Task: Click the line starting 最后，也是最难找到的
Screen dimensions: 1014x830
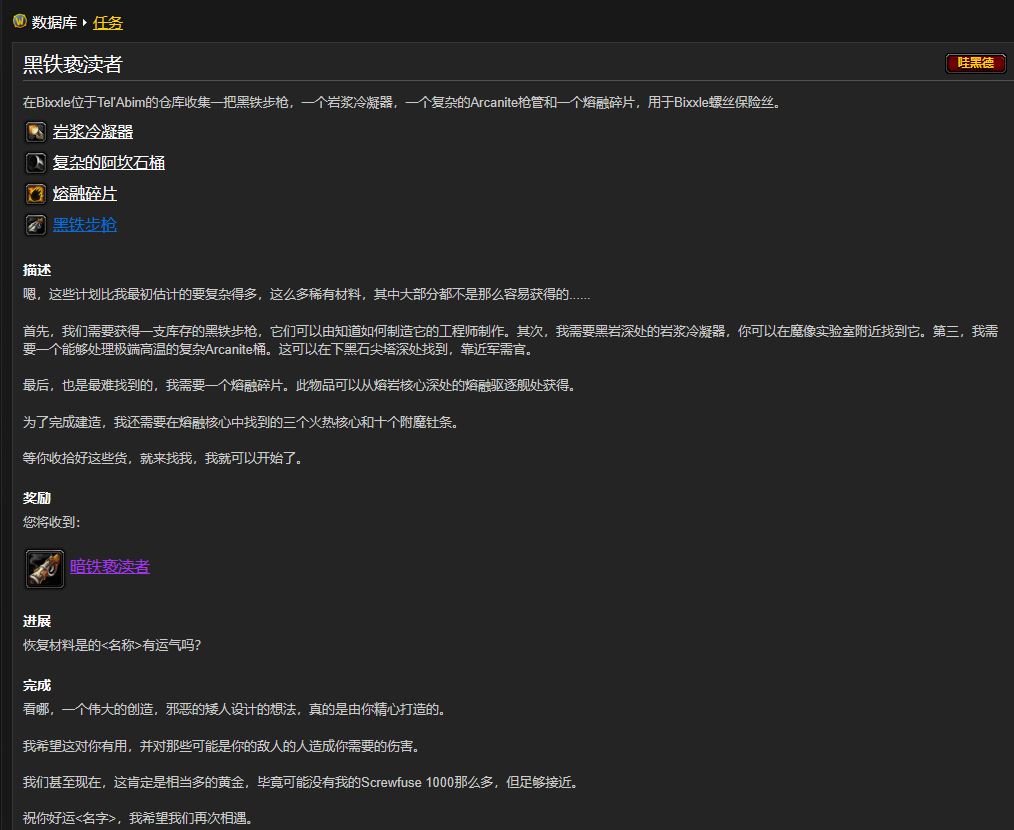Action: 299,386
